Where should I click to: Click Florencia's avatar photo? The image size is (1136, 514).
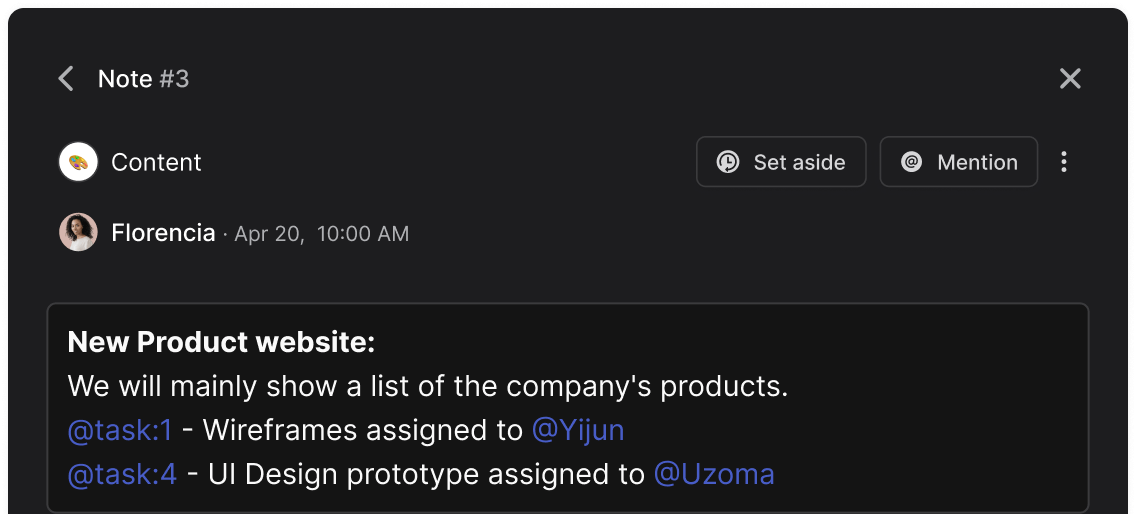pyautogui.click(x=78, y=233)
